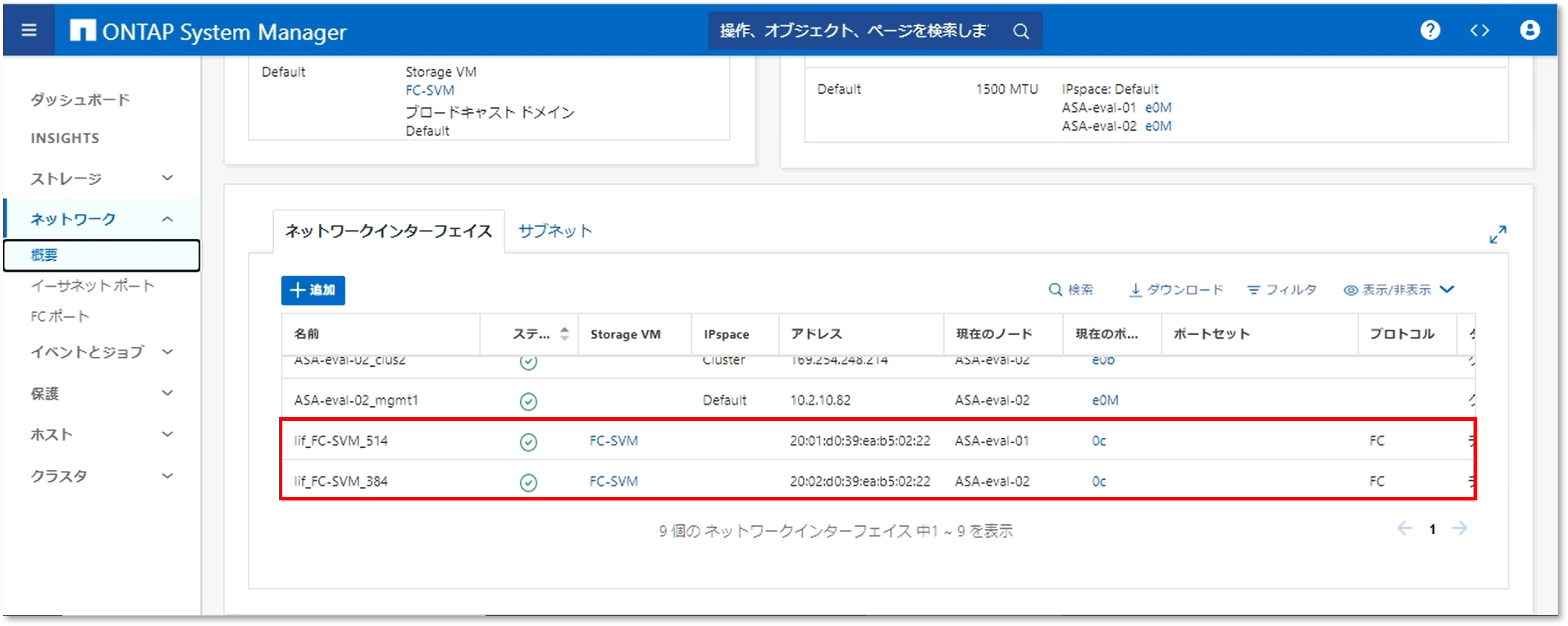Viewport: 1568px width, 626px height.
Task: Click the NetApp logo icon
Action: (82, 30)
